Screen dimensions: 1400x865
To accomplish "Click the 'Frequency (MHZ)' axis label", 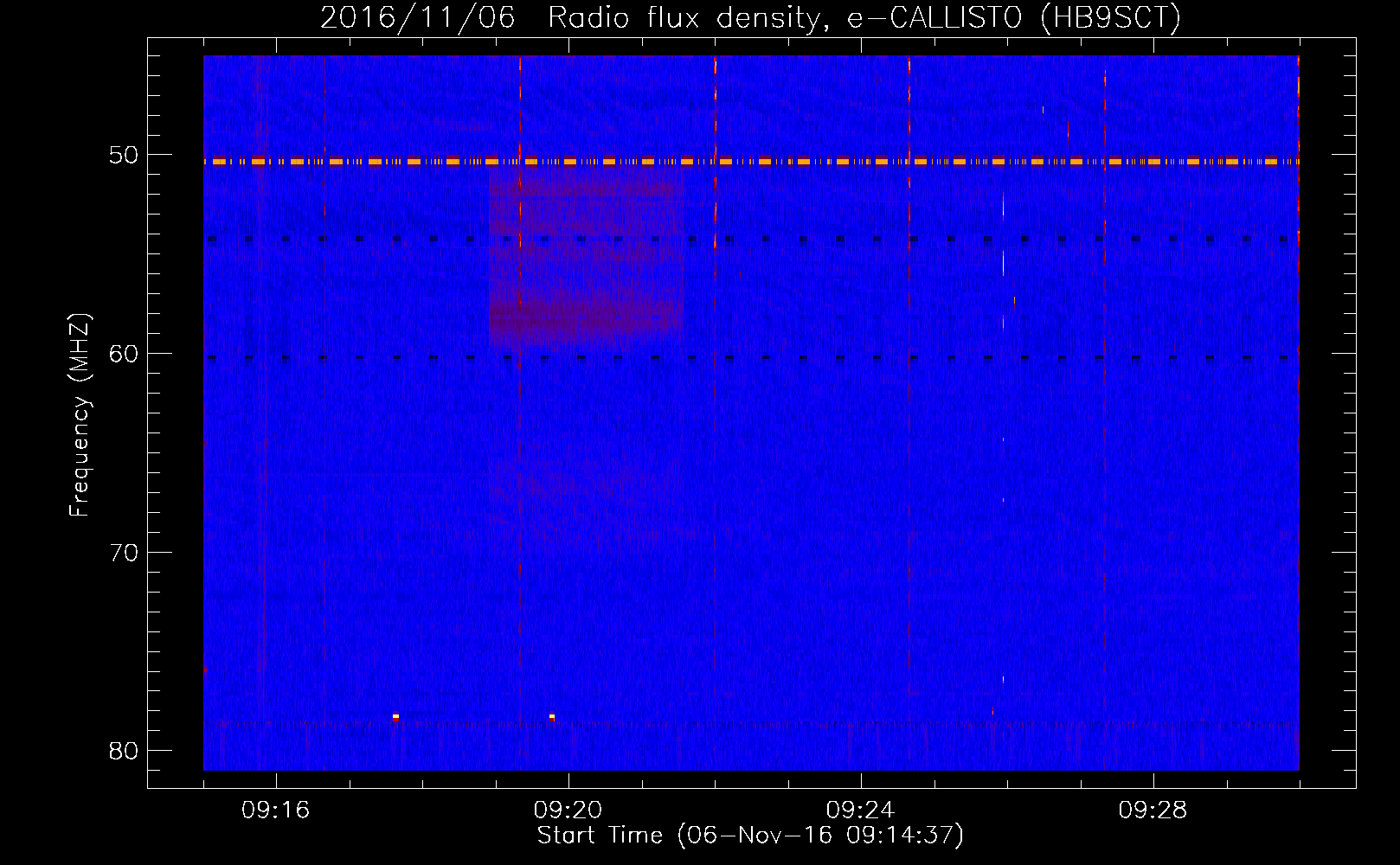I will tap(80, 415).
